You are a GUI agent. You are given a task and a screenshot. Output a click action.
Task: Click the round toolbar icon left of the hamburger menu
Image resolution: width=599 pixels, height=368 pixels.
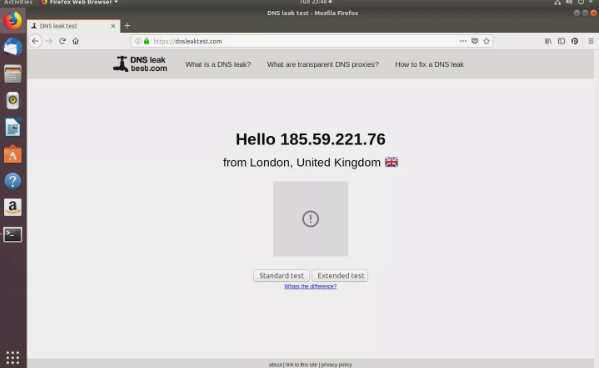(575, 41)
